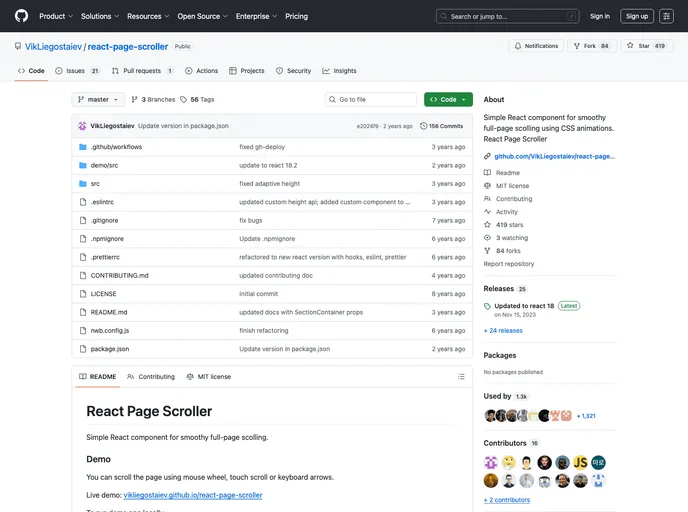Switch to the Issues tab
Viewport: 688px width, 512px height.
pyautogui.click(x=78, y=71)
